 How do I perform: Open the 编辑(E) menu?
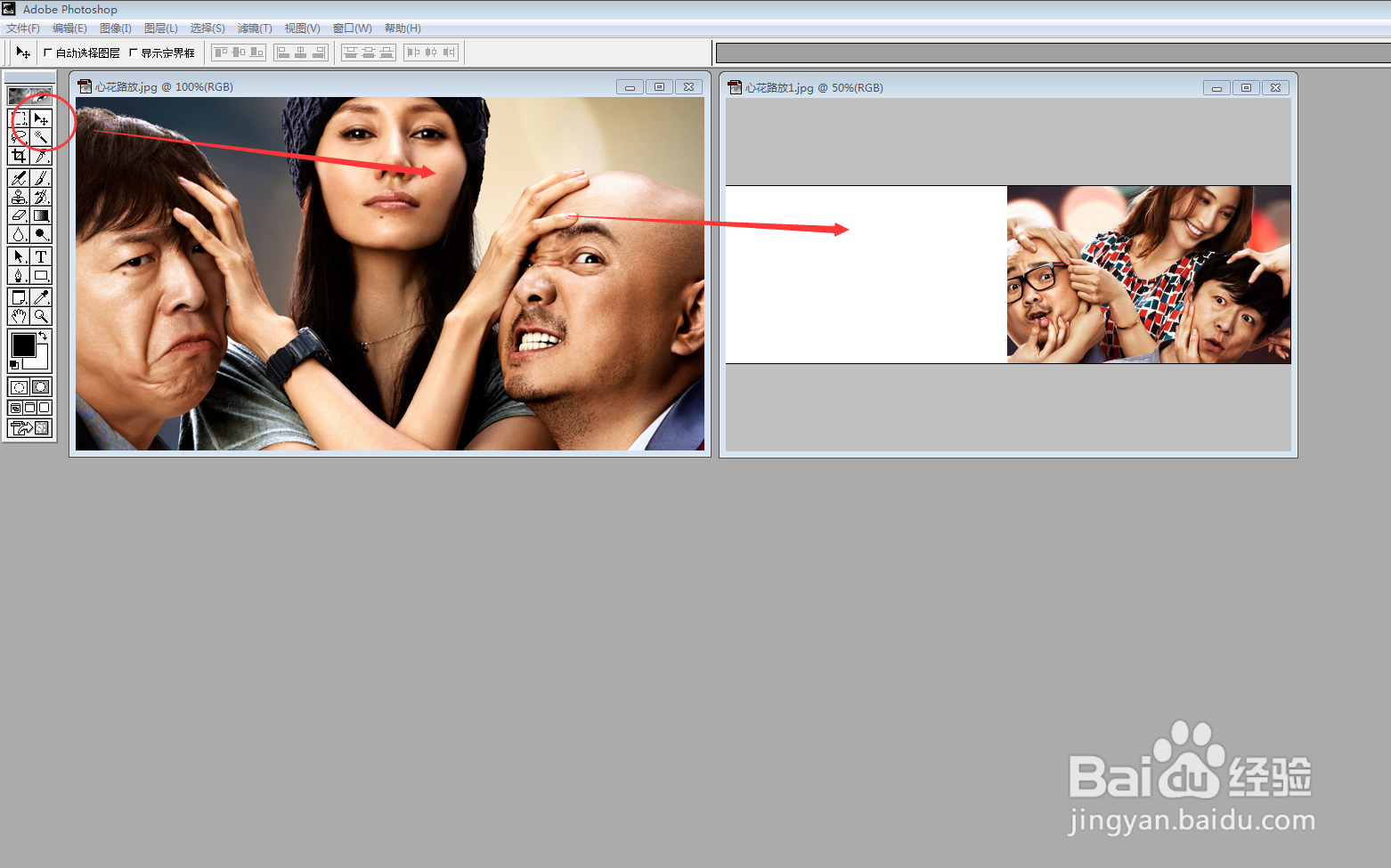(69, 28)
